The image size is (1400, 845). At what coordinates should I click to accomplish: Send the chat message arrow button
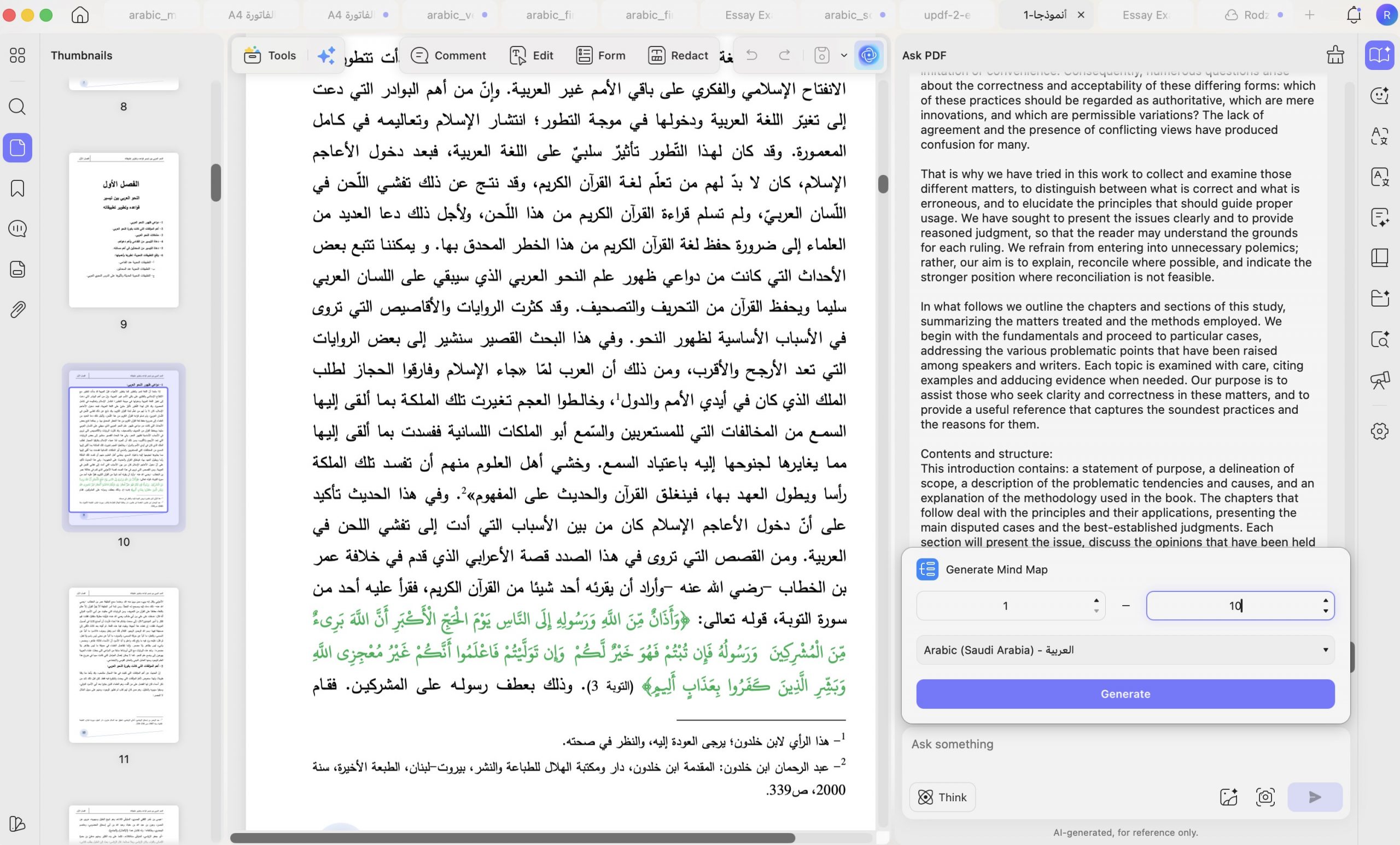coord(1315,797)
